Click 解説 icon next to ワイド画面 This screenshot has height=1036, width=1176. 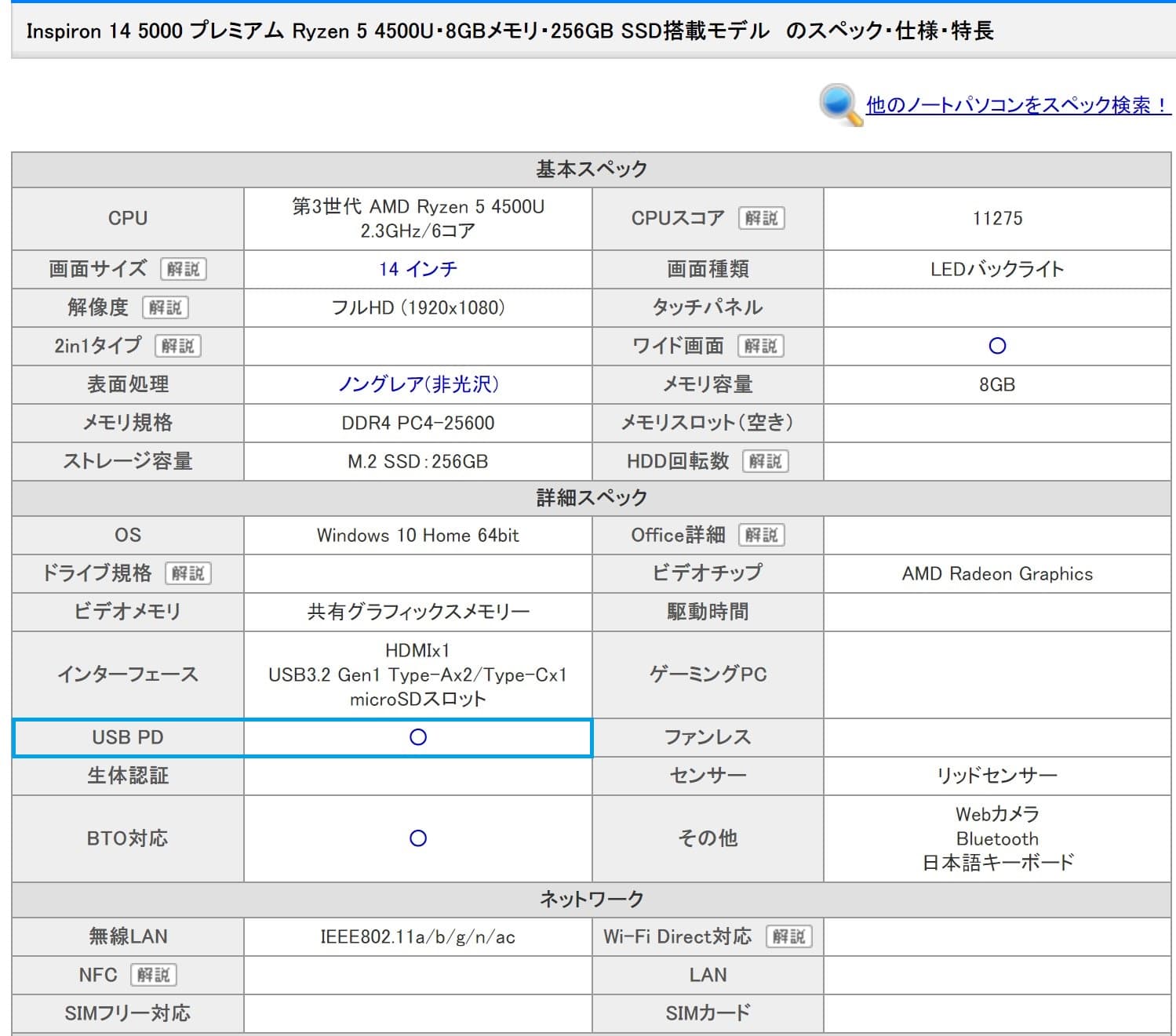(761, 346)
